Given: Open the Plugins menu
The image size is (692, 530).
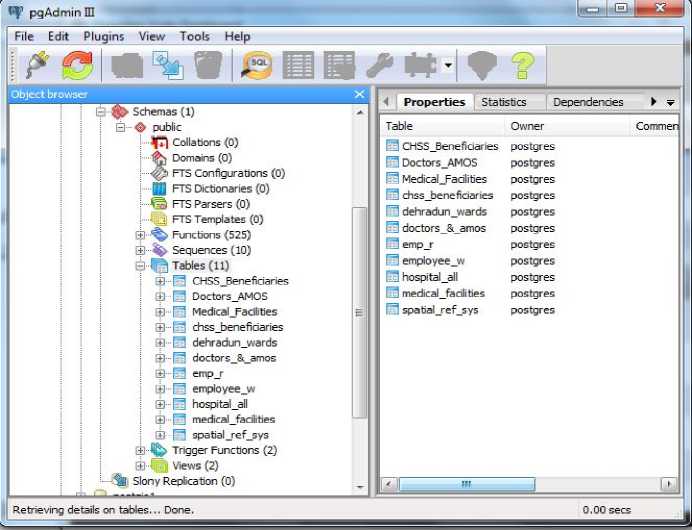Looking at the screenshot, I should point(104,36).
